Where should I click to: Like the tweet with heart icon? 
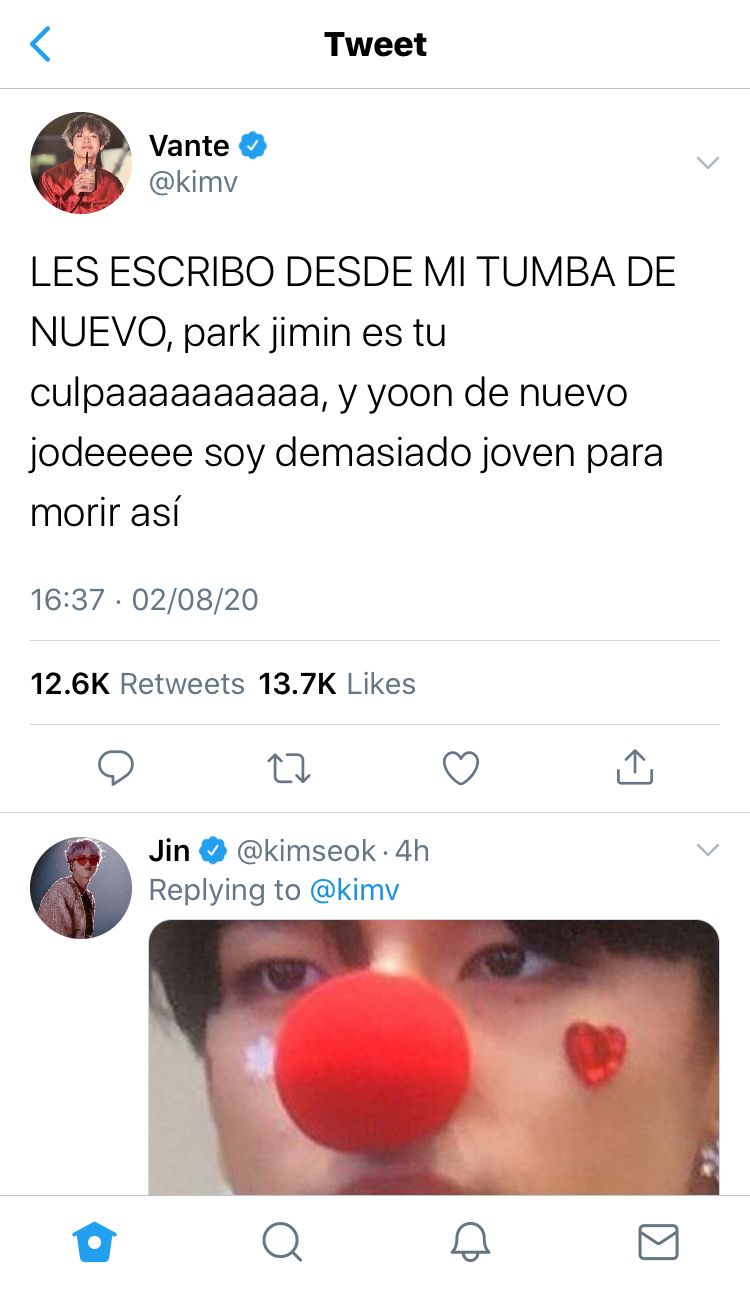click(461, 768)
